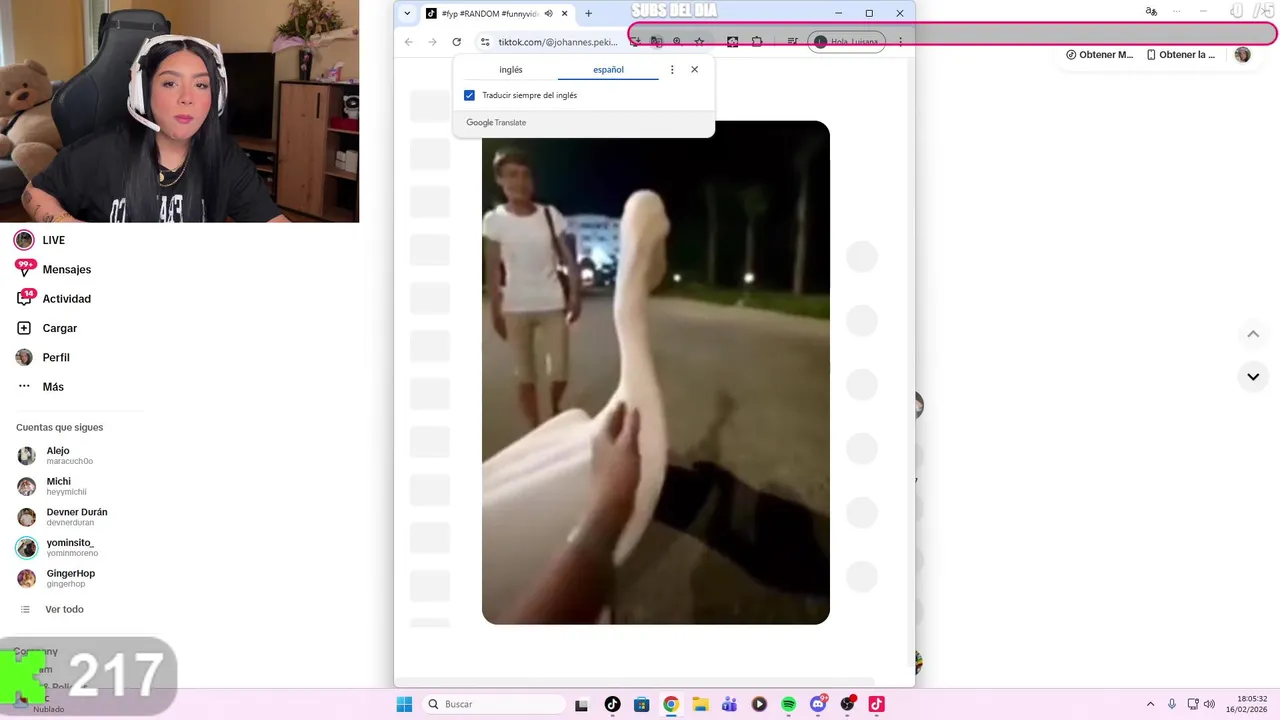The width and height of the screenshot is (1280, 720).
Task: Show hidden system tray icons
Action: click(x=1150, y=704)
